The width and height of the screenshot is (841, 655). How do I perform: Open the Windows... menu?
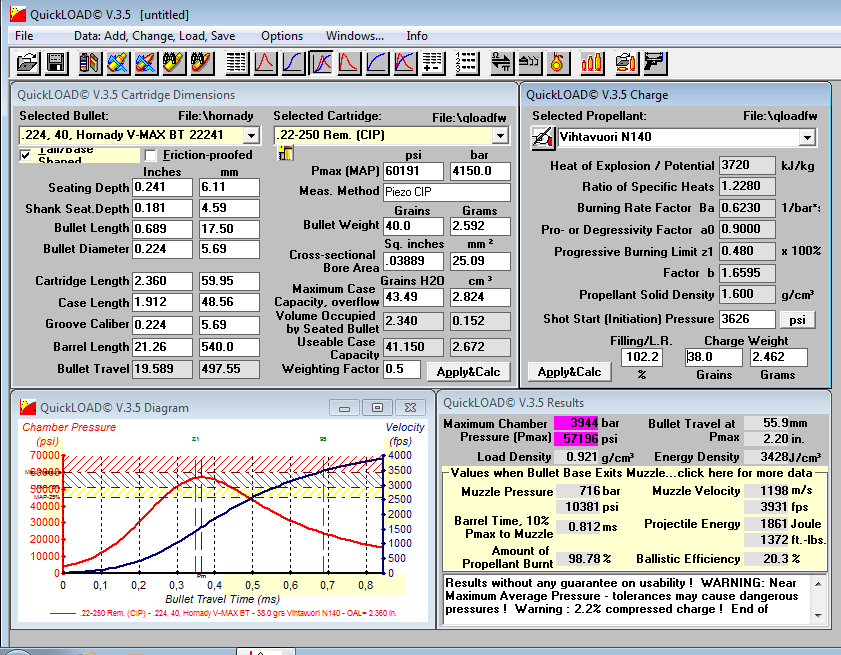[354, 36]
